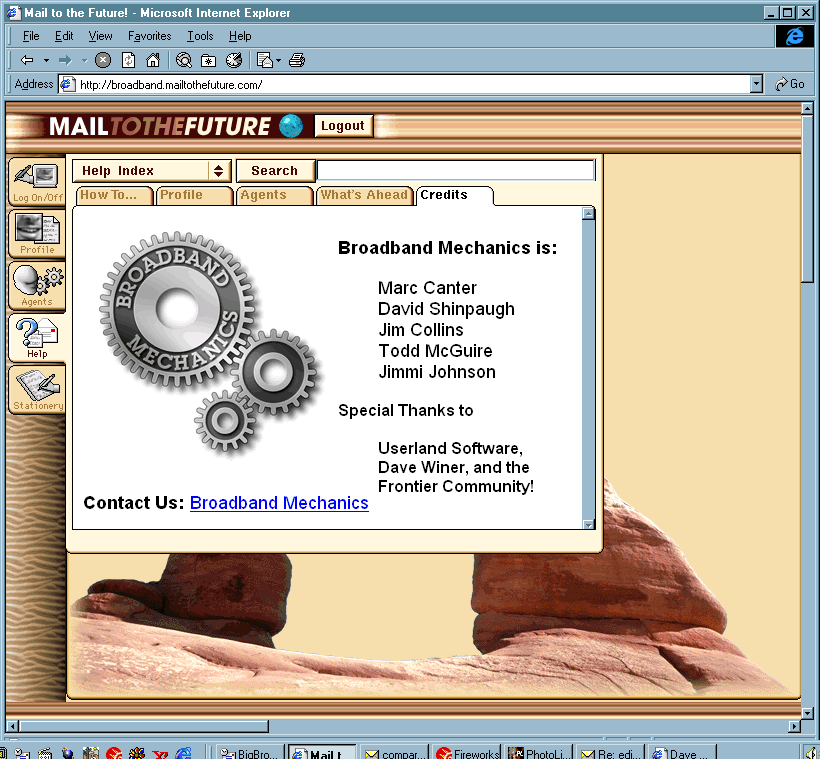Viewport: 820px width, 759px height.
Task: Open the Favorites menu
Action: [x=149, y=36]
